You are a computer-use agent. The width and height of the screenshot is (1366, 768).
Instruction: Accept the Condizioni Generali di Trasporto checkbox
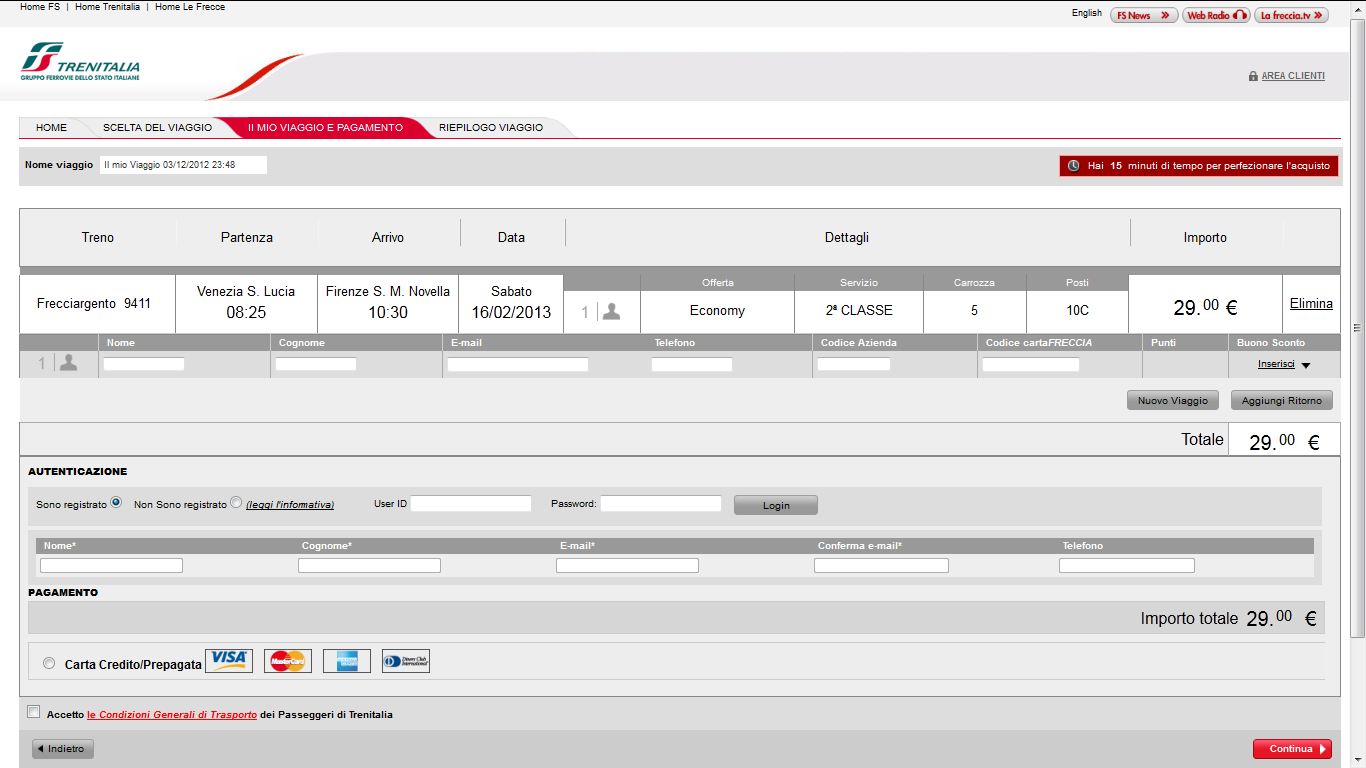tap(34, 712)
